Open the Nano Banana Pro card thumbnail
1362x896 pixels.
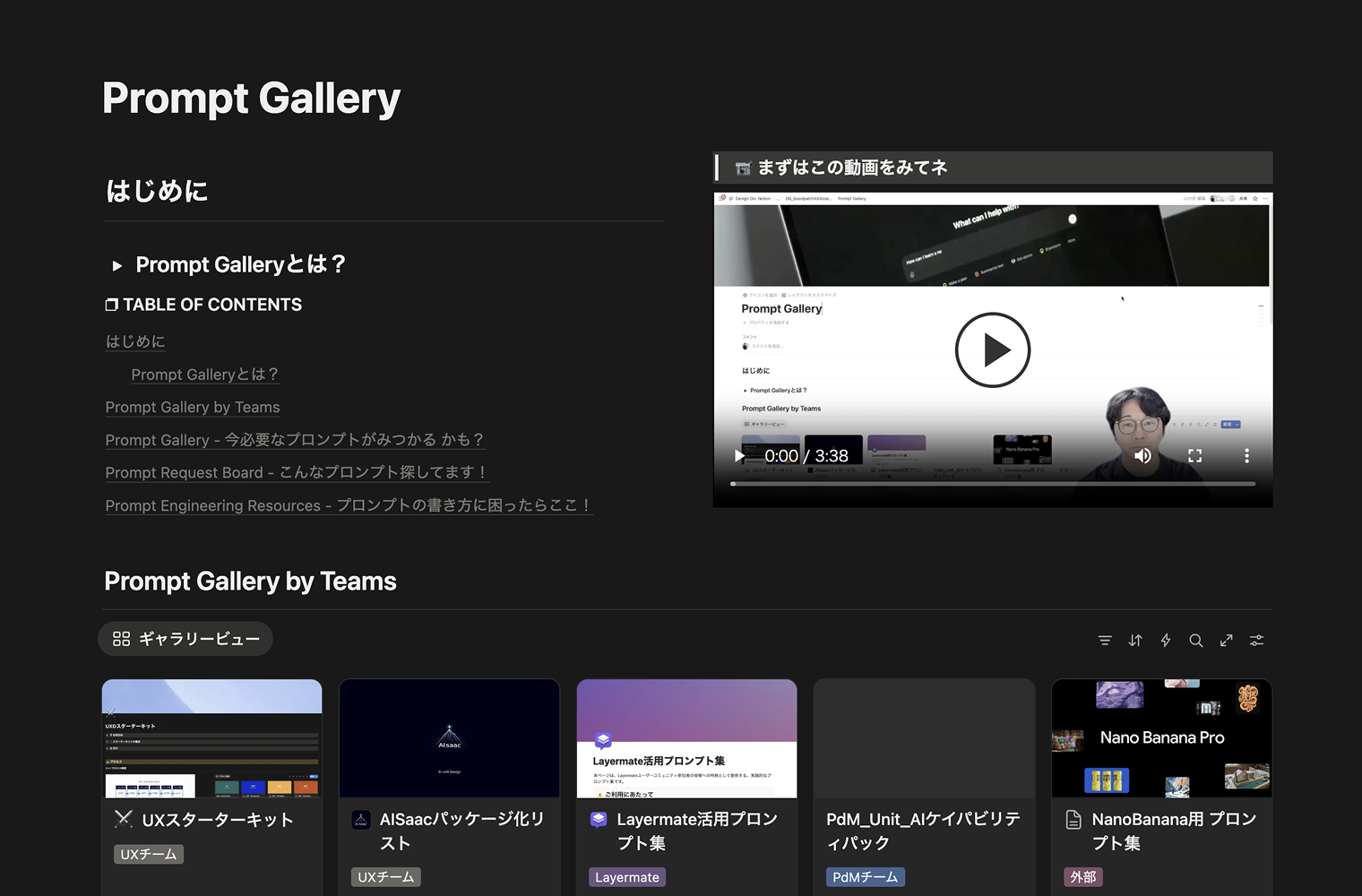click(1161, 737)
